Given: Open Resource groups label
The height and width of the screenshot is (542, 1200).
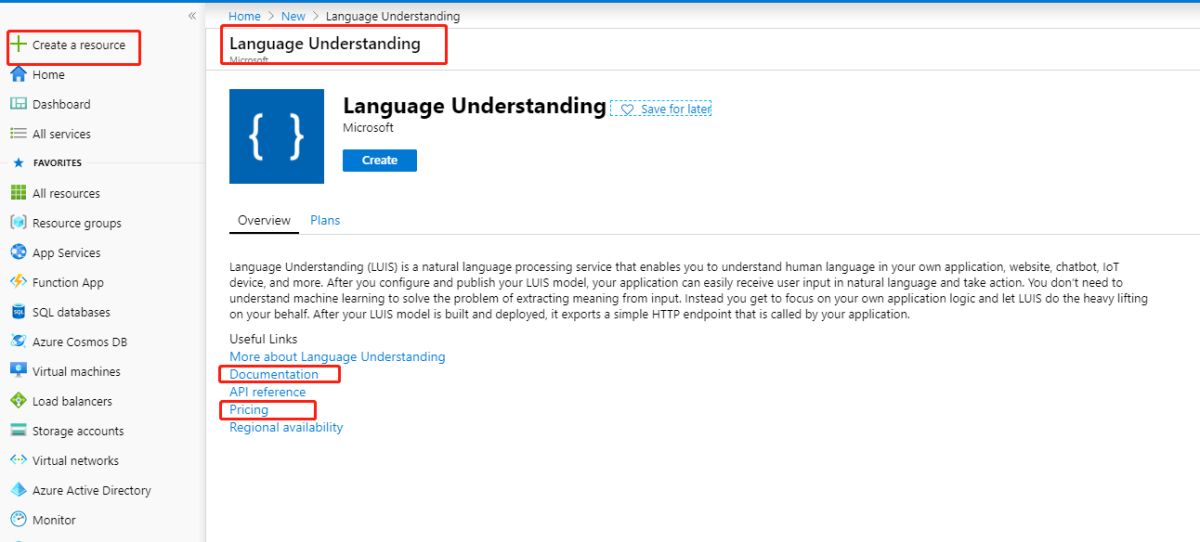Looking at the screenshot, I should pos(77,223).
